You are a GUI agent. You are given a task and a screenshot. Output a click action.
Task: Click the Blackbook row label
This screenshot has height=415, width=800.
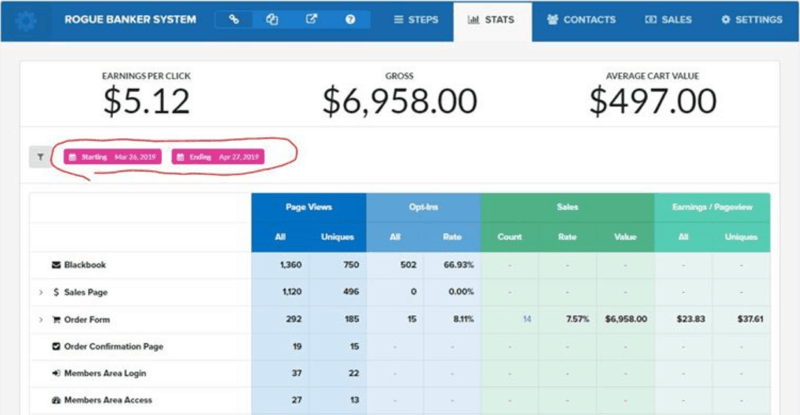coord(85,265)
